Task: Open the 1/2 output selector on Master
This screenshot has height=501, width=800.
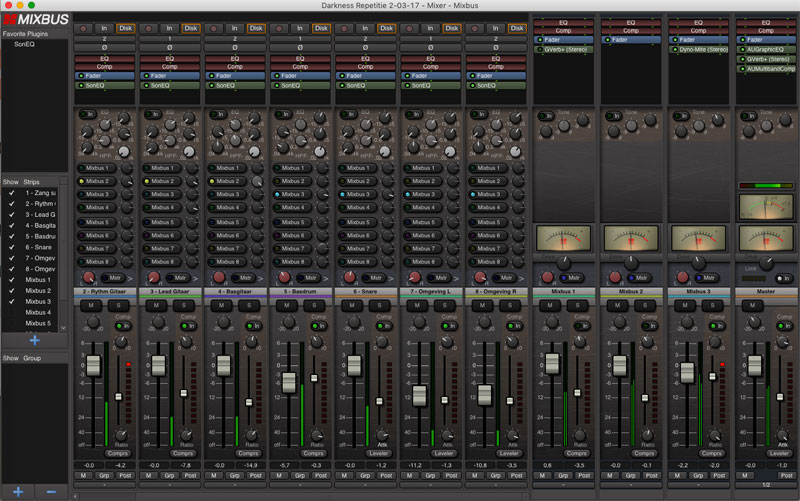Action: 766,485
